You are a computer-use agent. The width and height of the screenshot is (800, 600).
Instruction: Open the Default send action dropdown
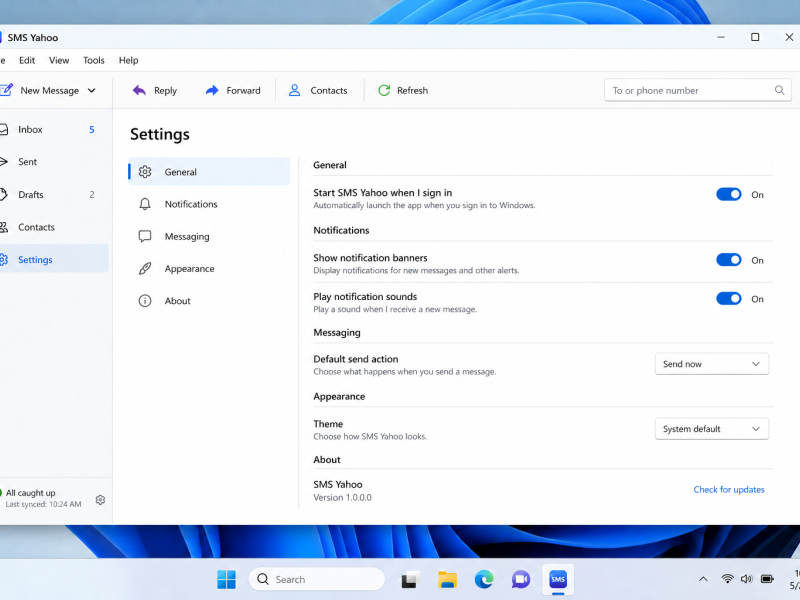pyautogui.click(x=712, y=364)
